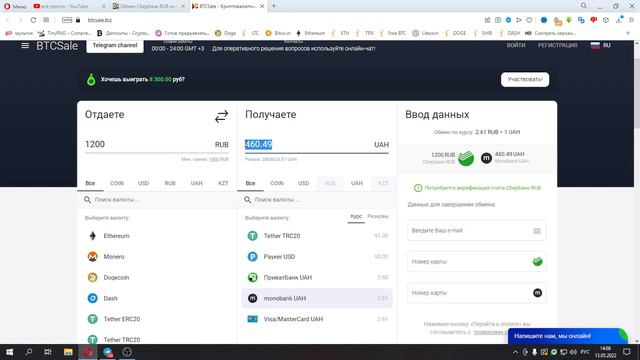Open Opera from the taskbar
640x360 pixels.
coord(88,352)
